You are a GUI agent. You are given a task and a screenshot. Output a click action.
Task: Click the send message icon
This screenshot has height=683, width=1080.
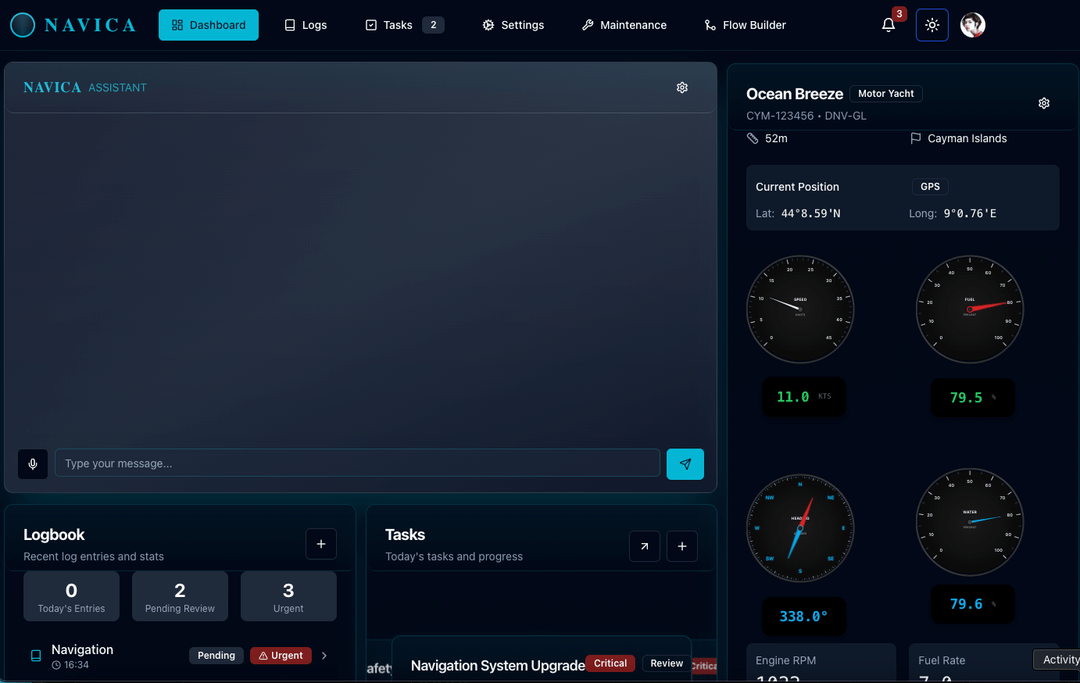685,464
